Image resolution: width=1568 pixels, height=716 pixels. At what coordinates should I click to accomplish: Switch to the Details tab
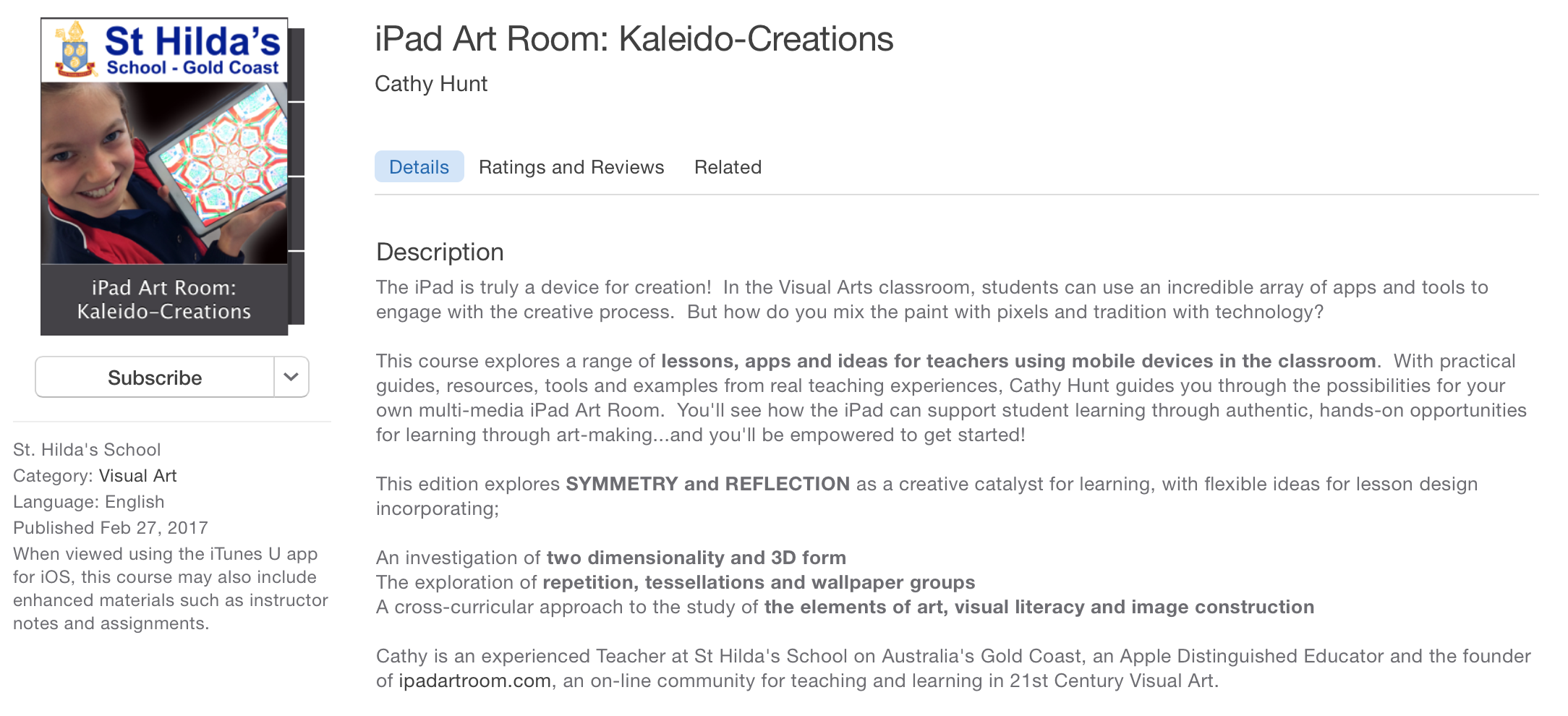tap(419, 167)
